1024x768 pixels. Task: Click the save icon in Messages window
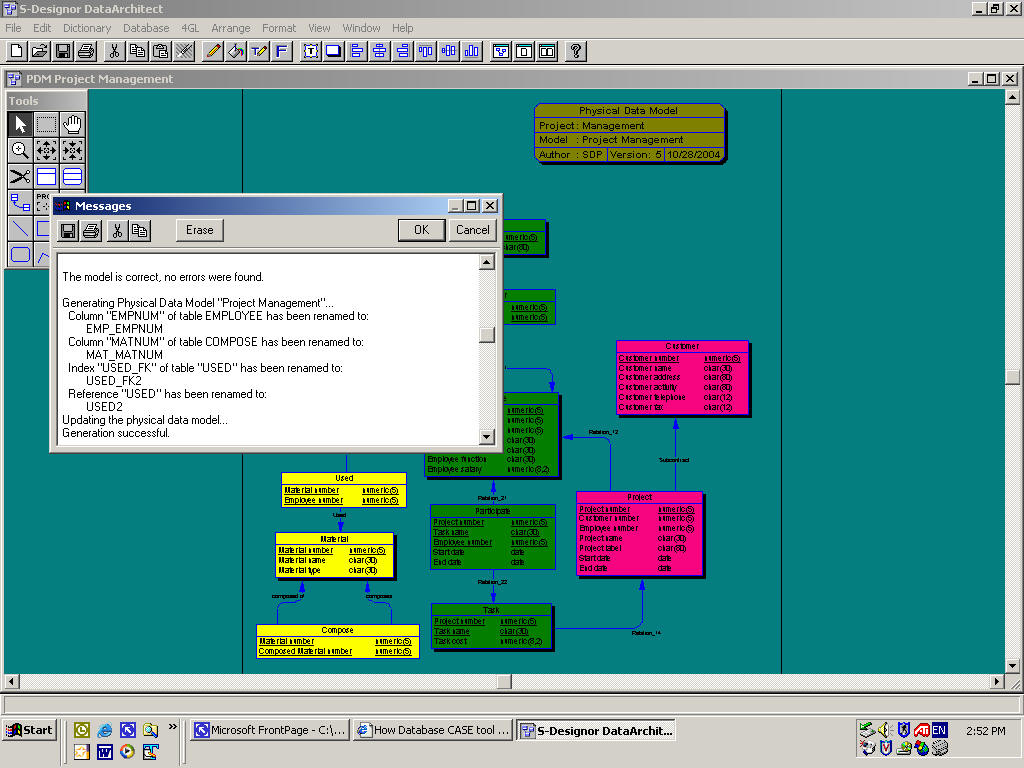68,230
